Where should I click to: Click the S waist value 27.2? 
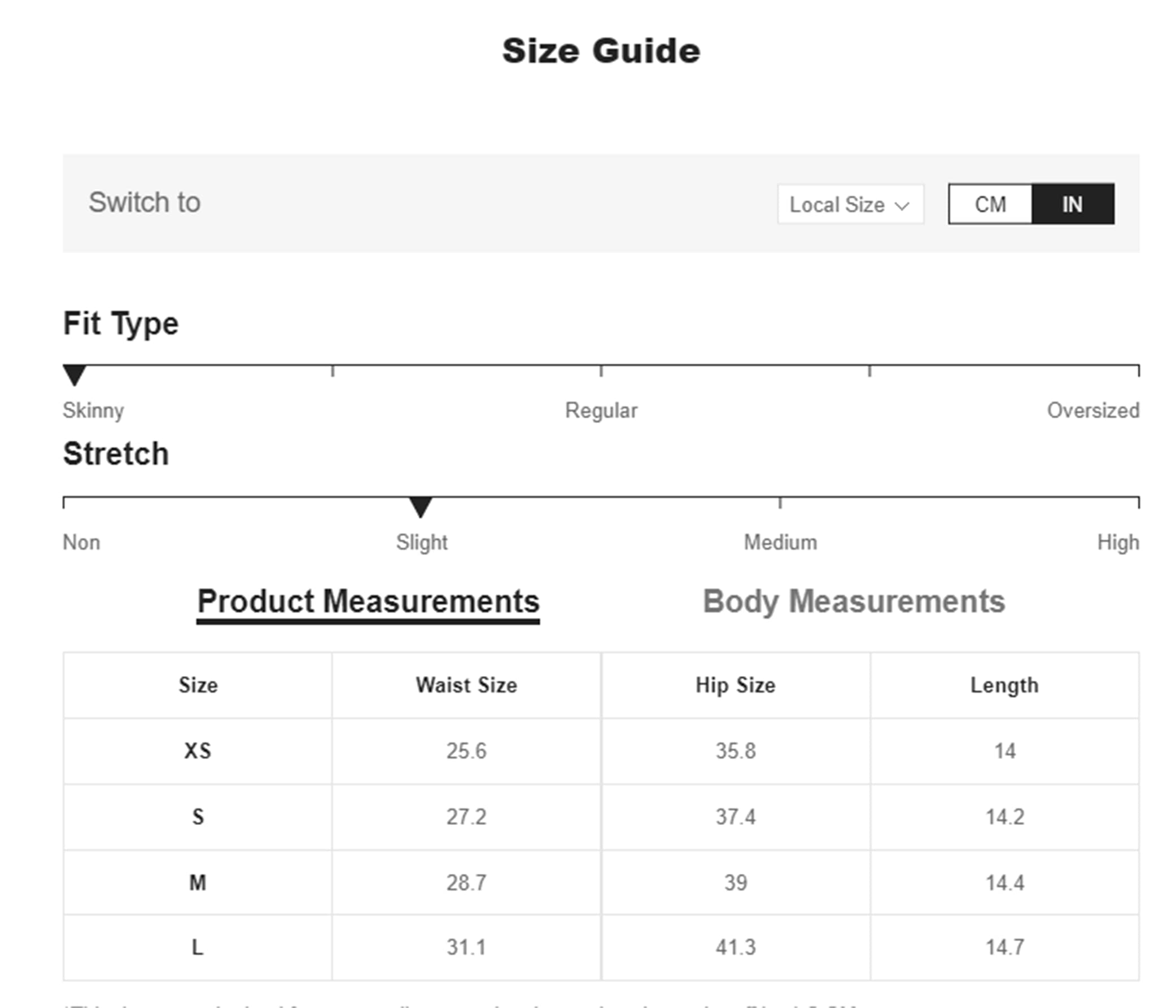[466, 817]
